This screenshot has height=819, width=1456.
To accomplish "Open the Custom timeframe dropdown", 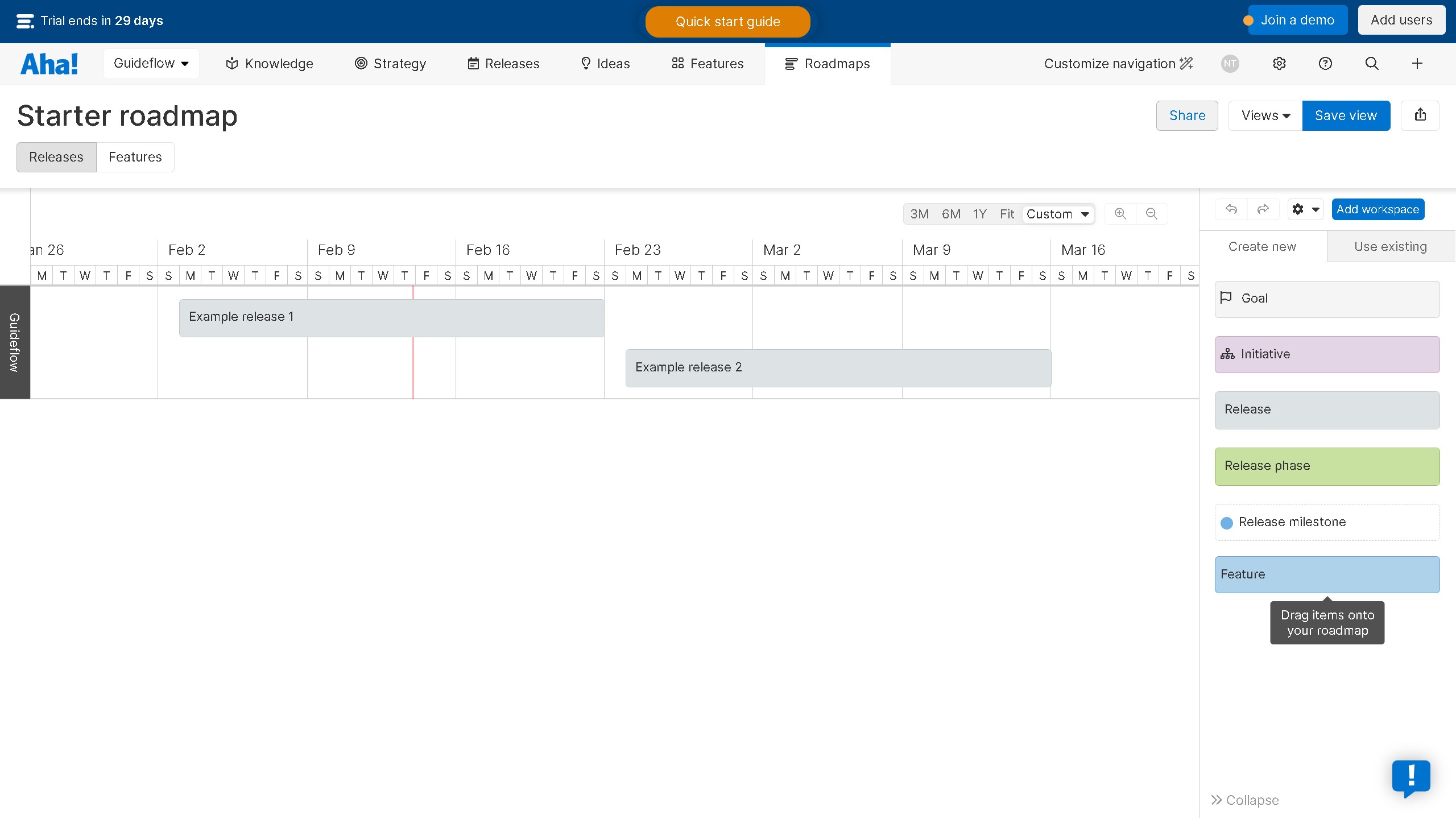I will pyautogui.click(x=1058, y=214).
